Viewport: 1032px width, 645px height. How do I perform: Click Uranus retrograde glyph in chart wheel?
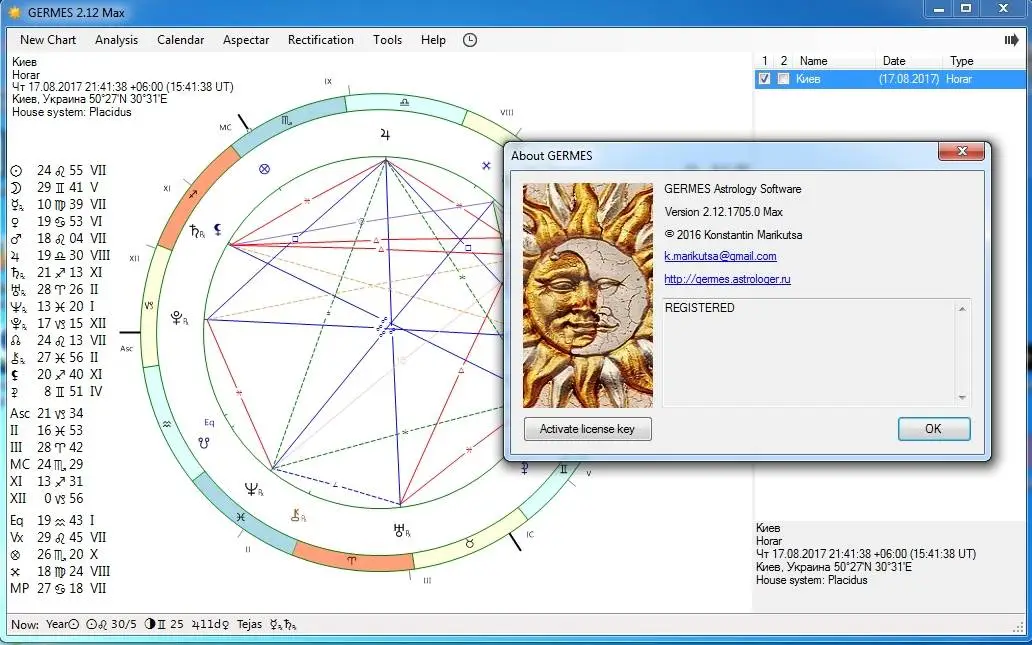tap(401, 530)
